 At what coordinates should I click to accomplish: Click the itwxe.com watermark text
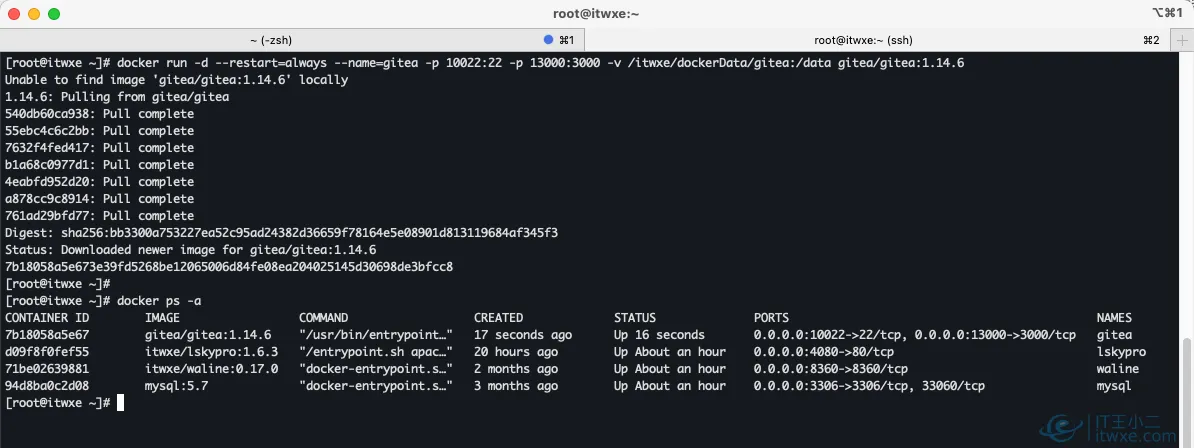pos(1152,436)
